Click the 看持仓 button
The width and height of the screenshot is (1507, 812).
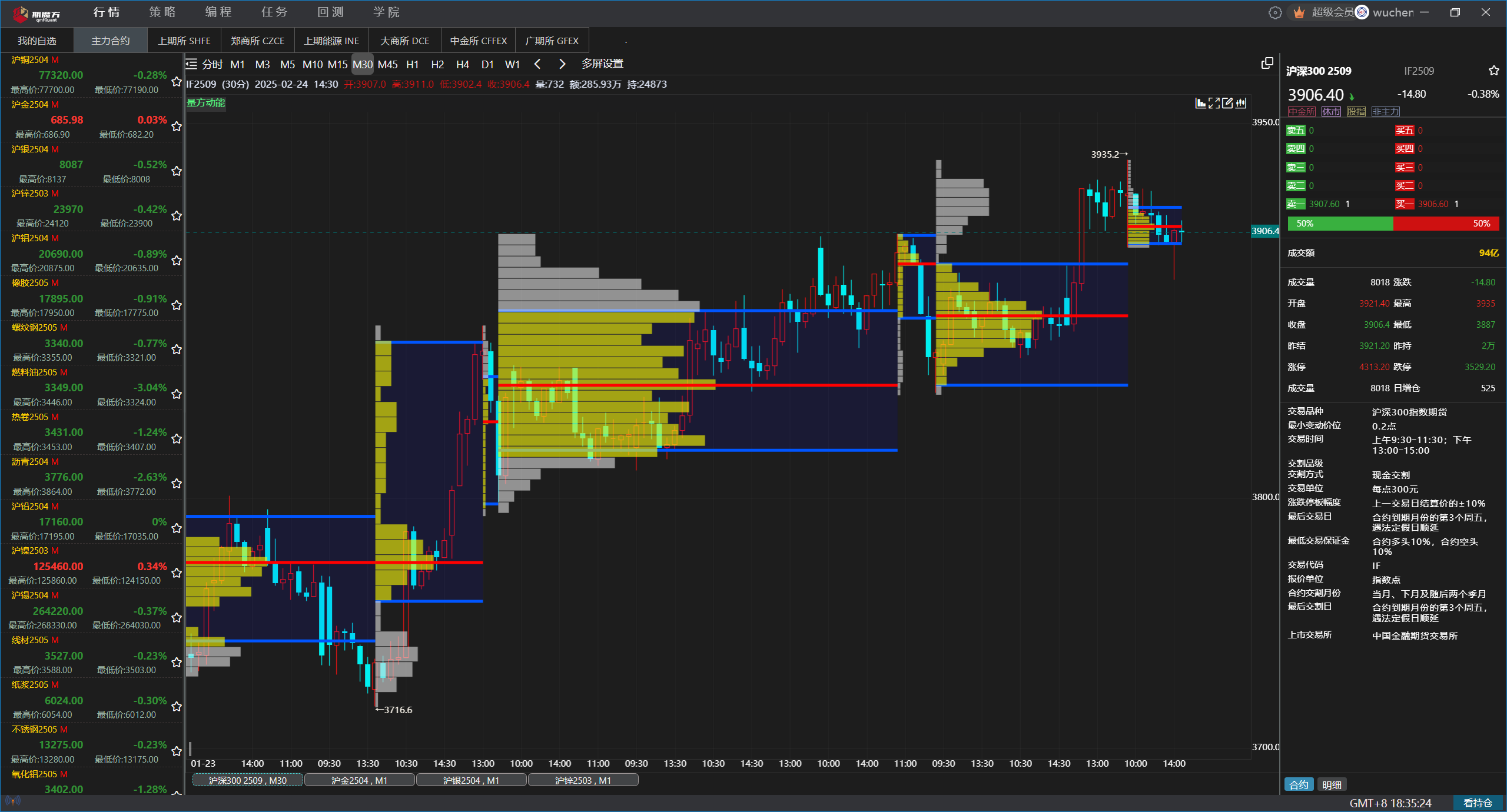1478,803
